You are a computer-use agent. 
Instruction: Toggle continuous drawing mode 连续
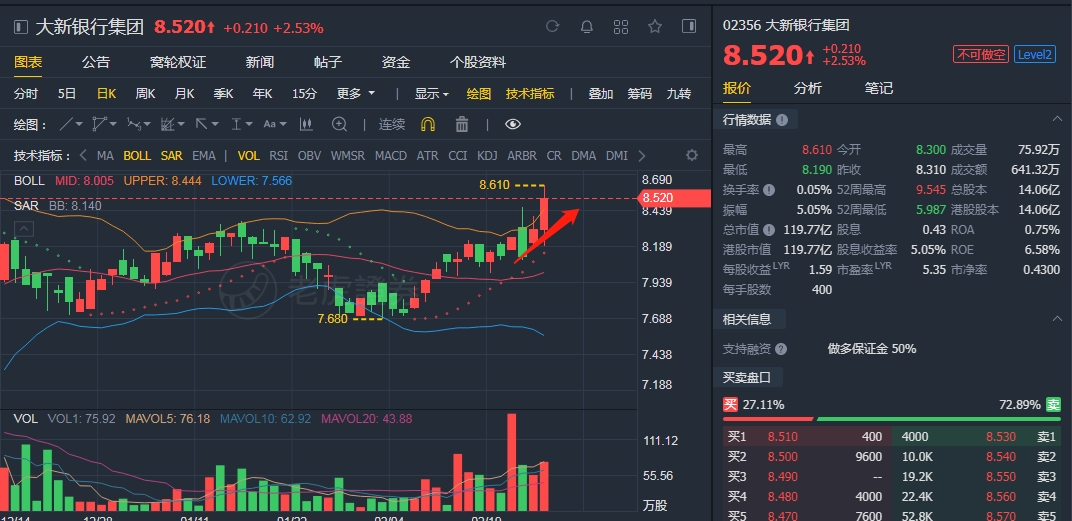point(392,124)
